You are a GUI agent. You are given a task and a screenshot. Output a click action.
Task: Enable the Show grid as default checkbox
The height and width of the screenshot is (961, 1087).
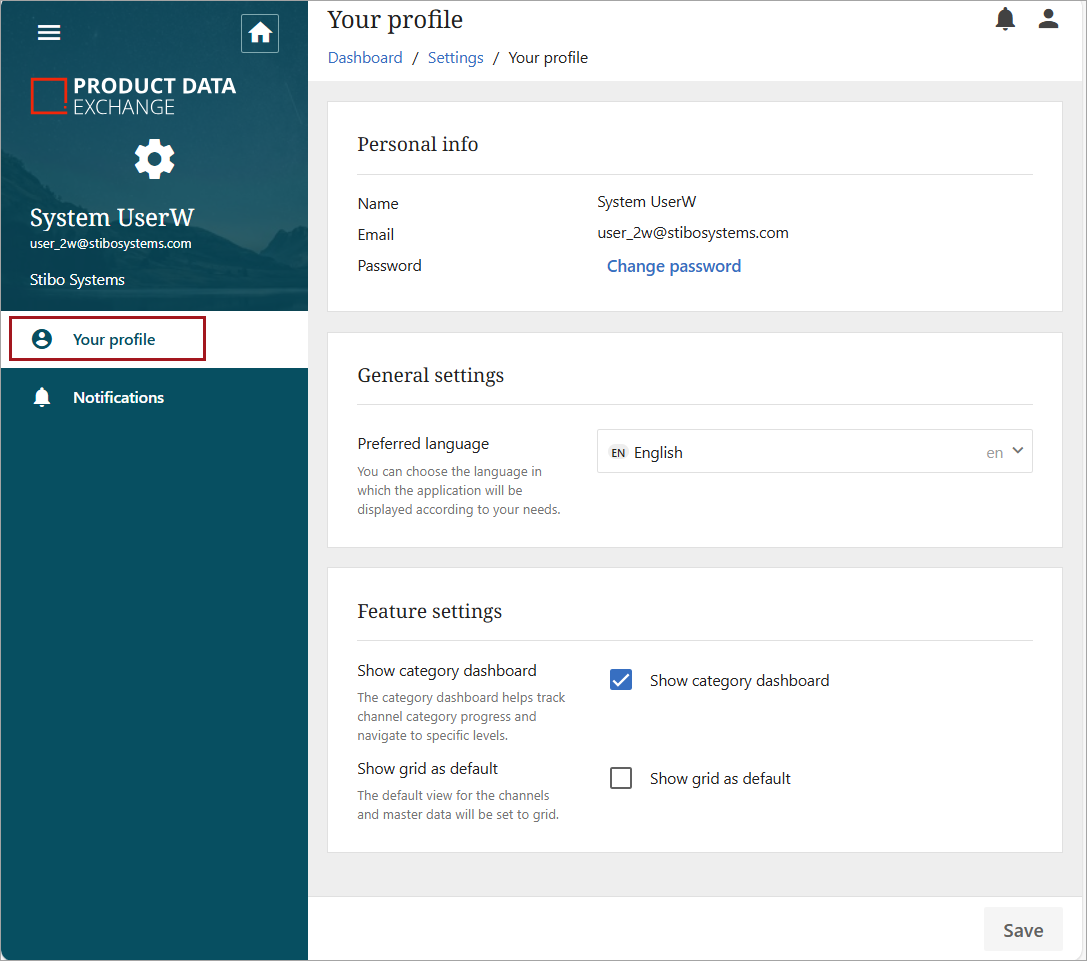click(621, 778)
